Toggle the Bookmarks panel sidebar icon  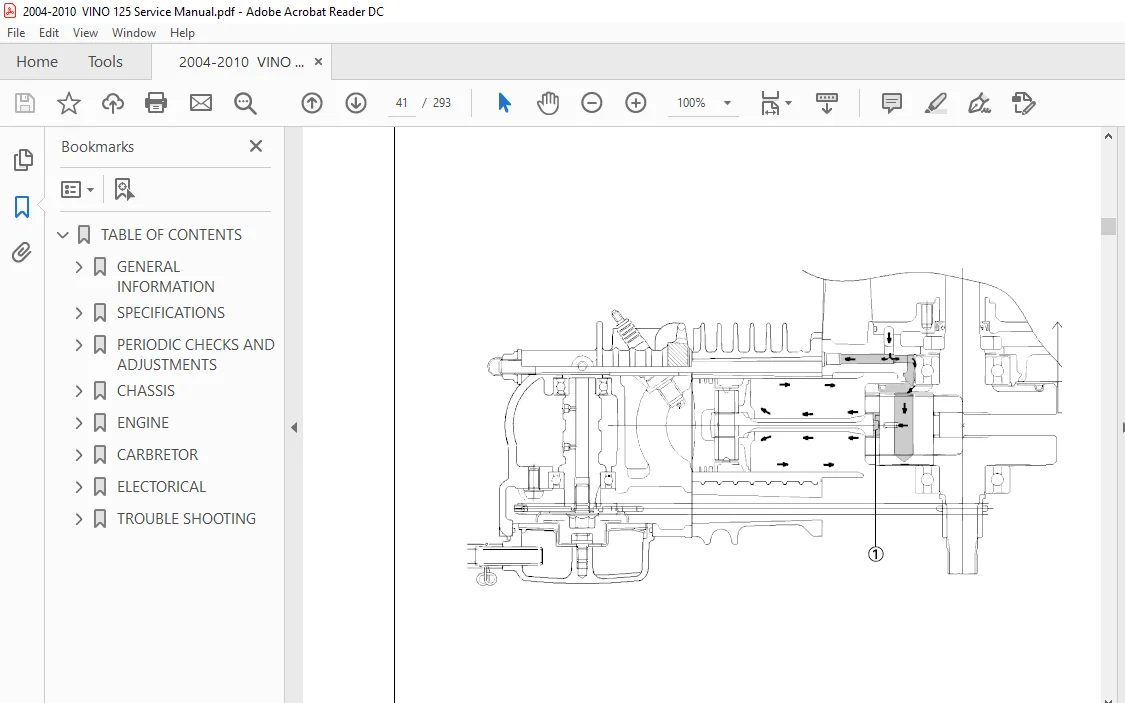[22, 207]
